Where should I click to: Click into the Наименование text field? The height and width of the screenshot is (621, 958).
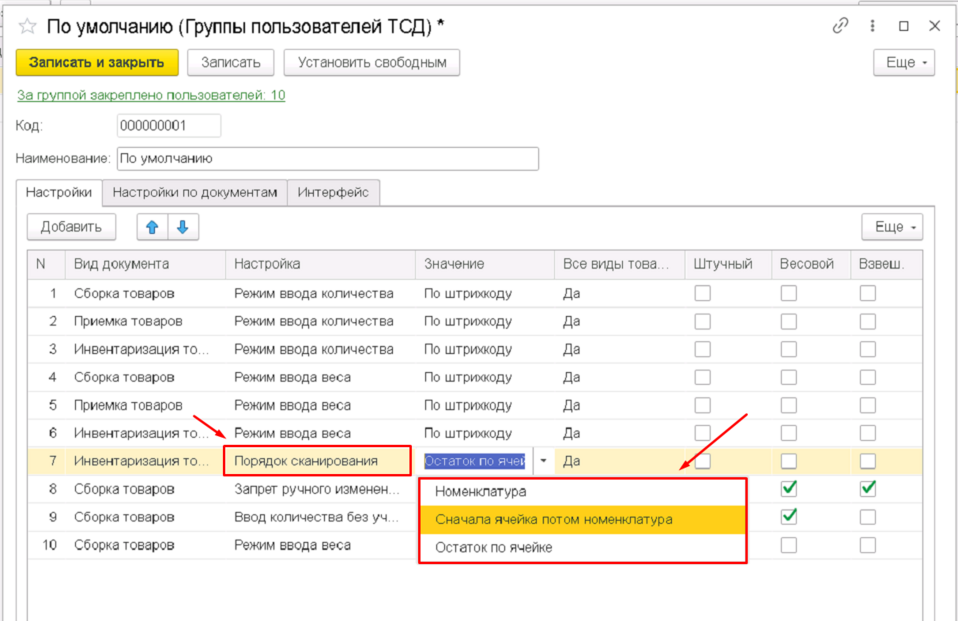tap(327, 158)
